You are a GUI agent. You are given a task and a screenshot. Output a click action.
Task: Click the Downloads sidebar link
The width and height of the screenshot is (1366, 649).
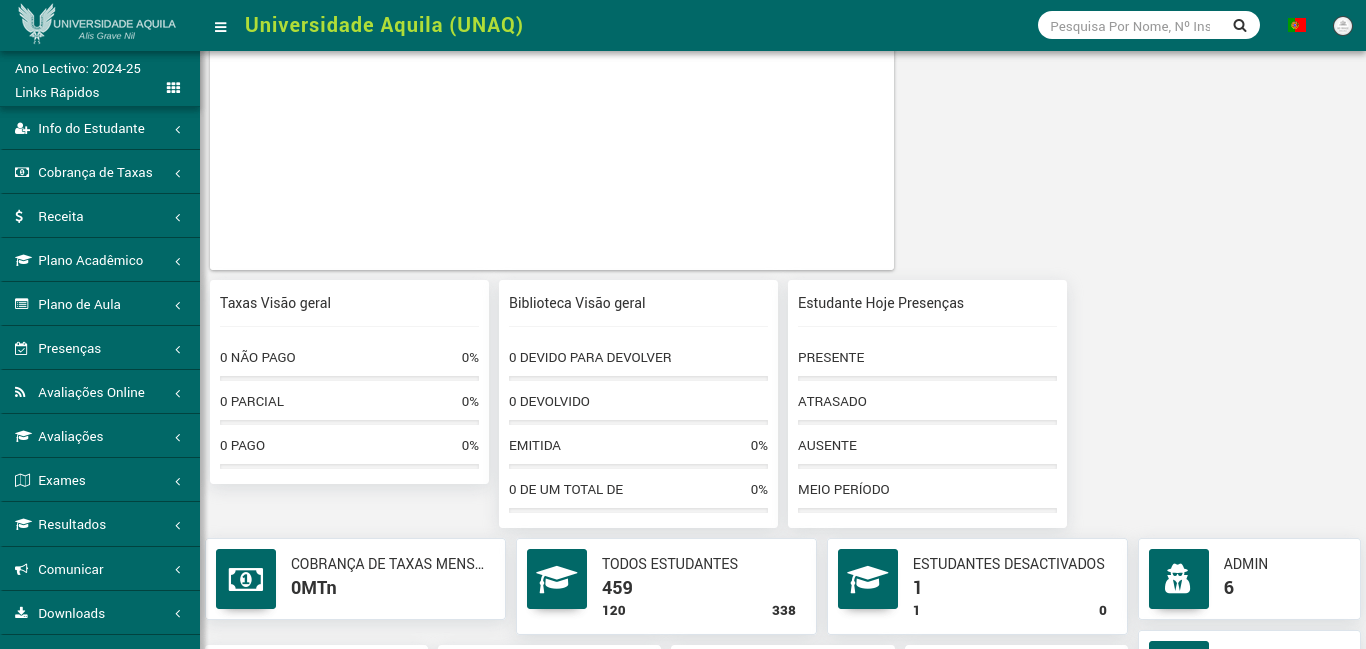(x=71, y=613)
